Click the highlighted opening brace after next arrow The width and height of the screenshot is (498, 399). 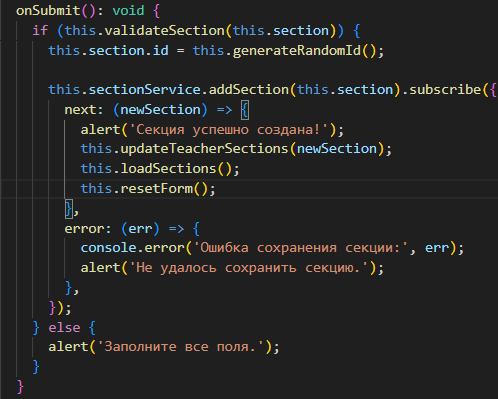[x=245, y=110]
